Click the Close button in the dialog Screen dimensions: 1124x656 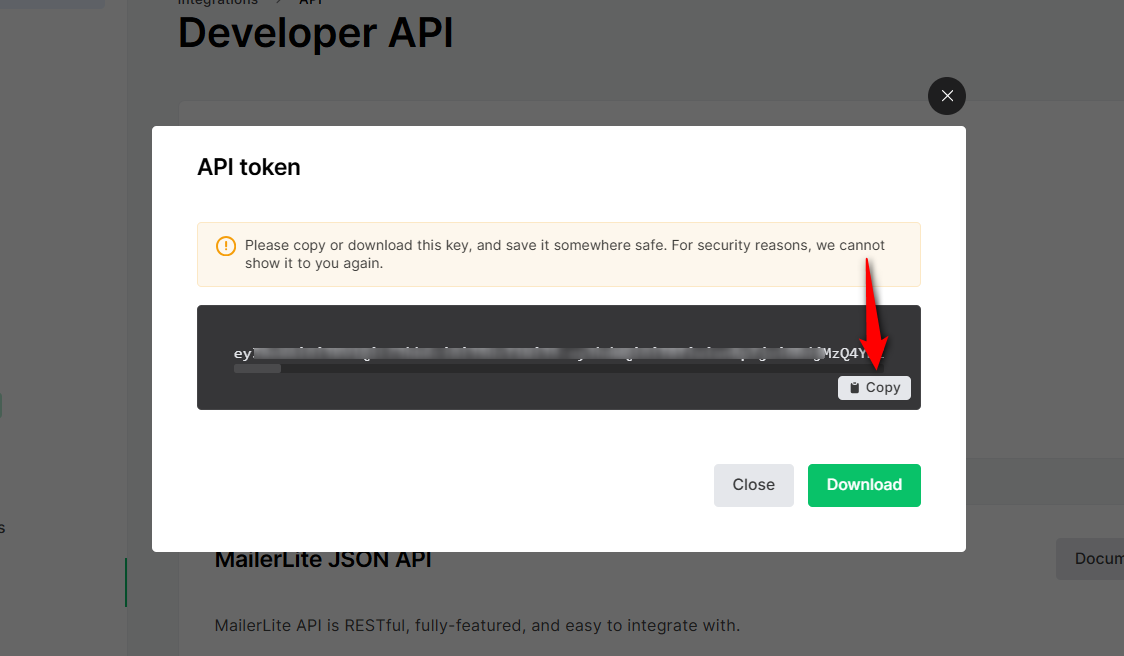[753, 485]
